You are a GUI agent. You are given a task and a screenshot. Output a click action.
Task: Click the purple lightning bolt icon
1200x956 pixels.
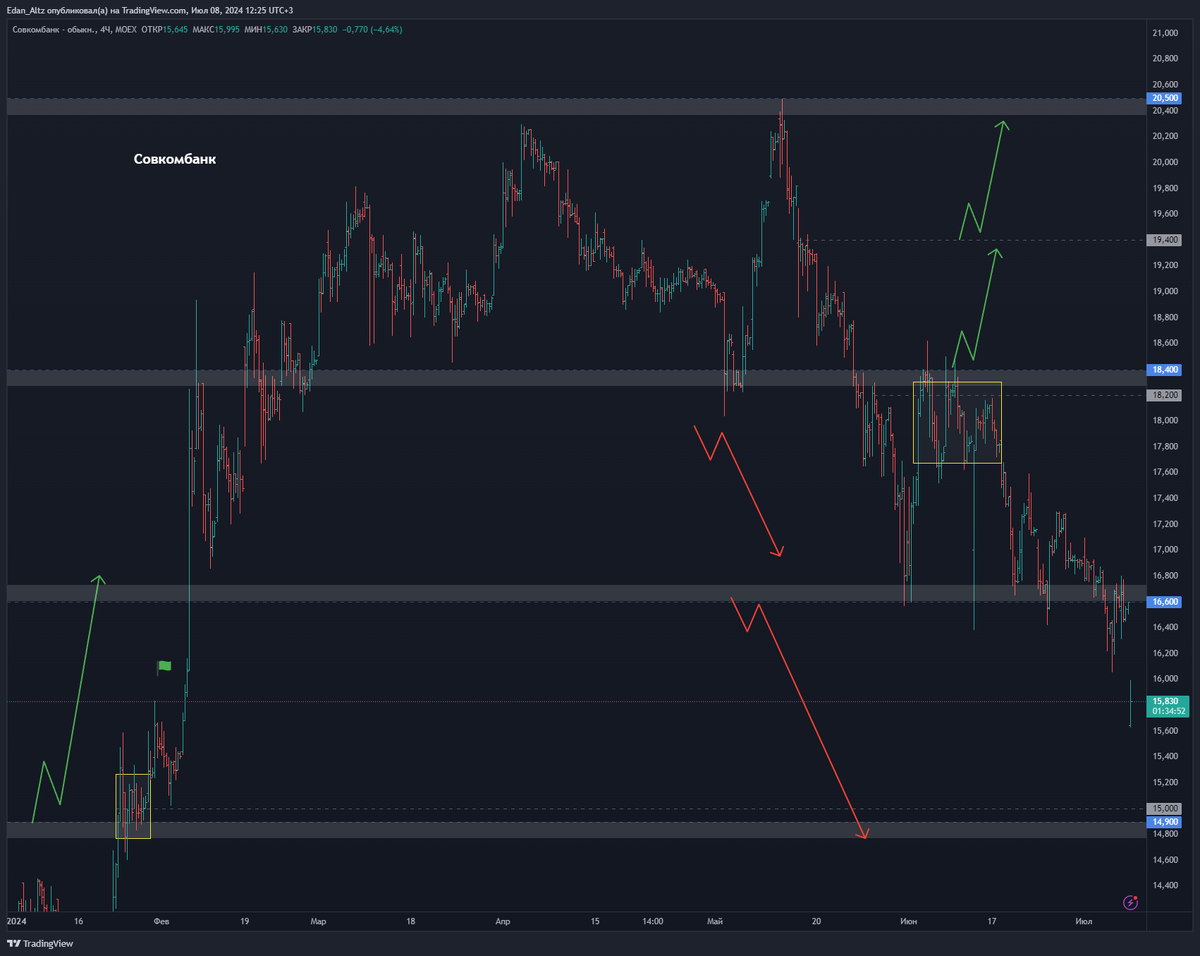[x=1130, y=902]
